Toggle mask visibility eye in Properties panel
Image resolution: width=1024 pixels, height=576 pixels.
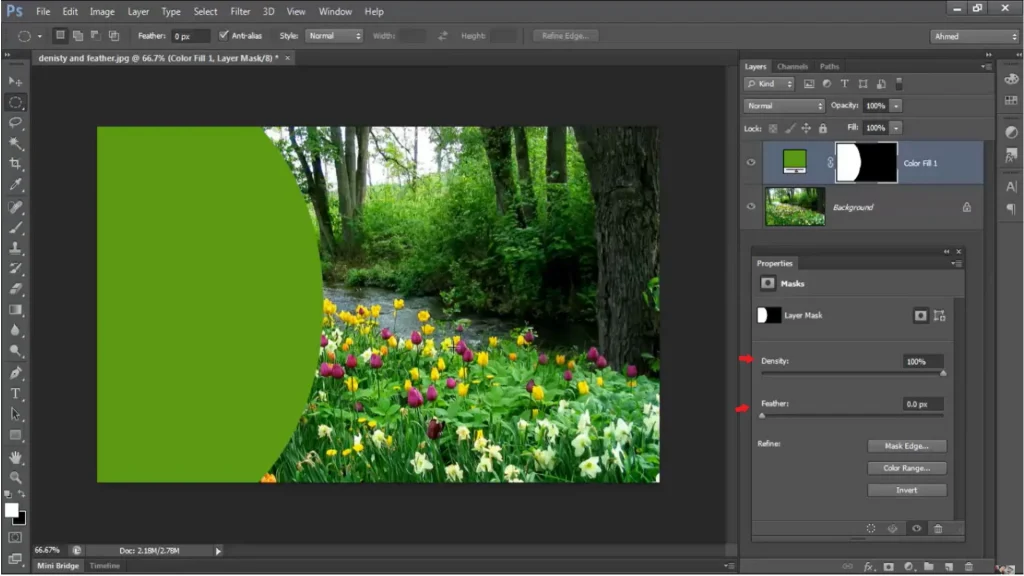tap(916, 528)
